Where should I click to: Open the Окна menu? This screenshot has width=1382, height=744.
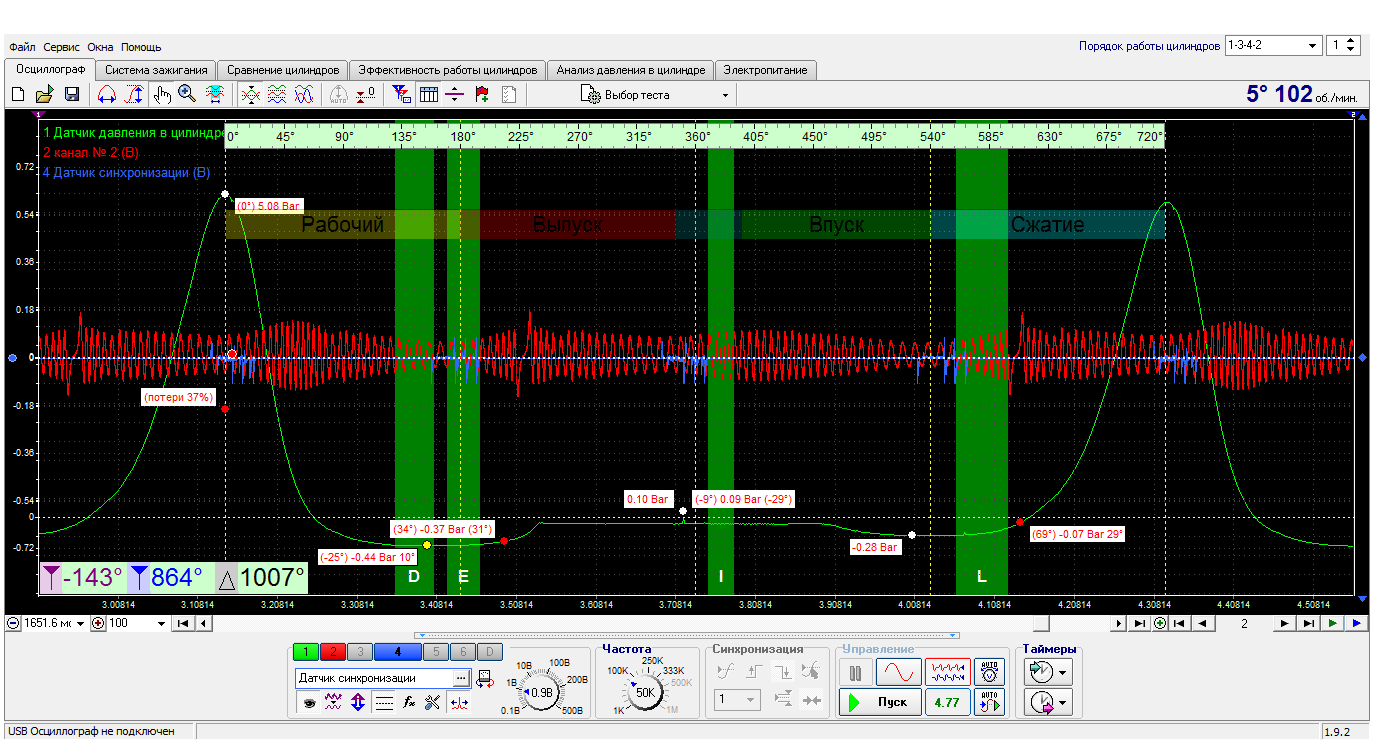[x=100, y=47]
